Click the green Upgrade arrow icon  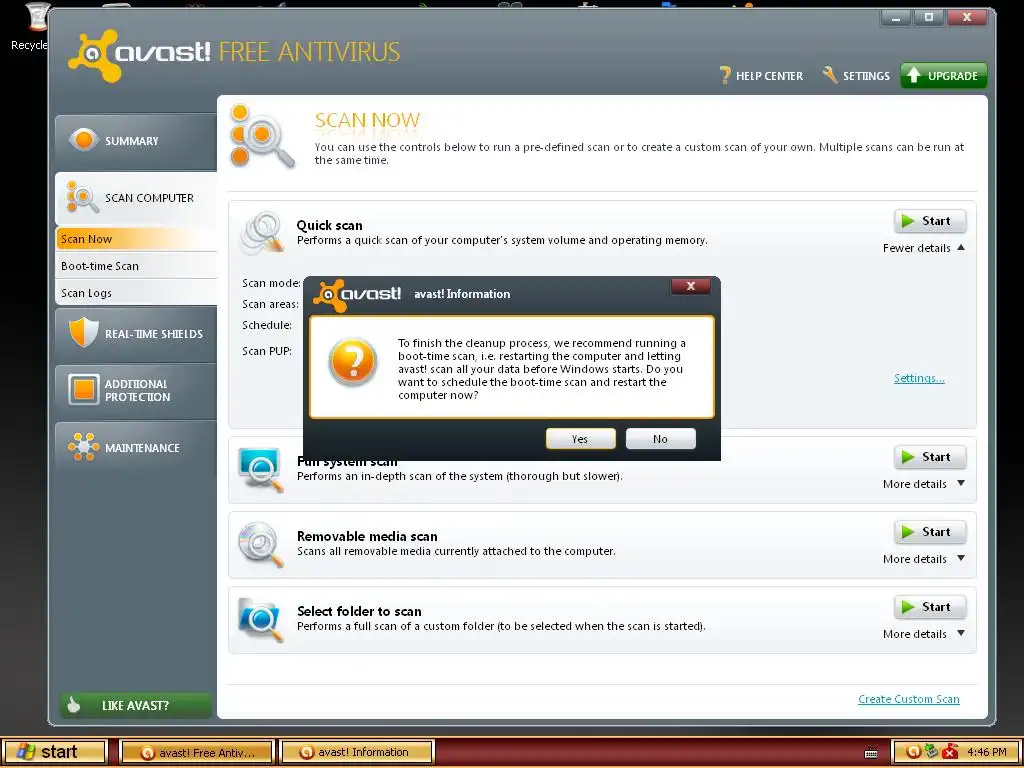(914, 75)
